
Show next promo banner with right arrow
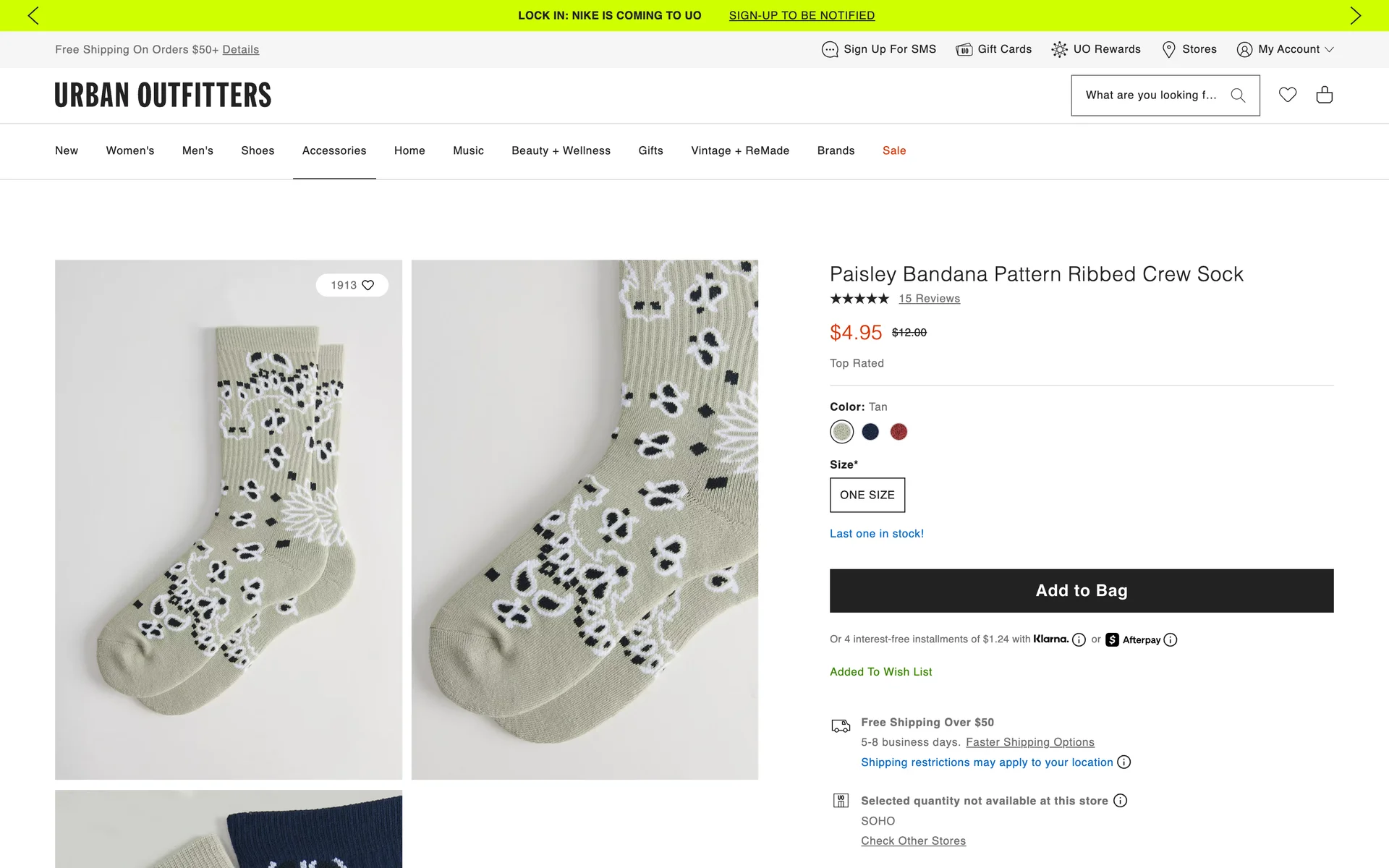click(x=1356, y=15)
